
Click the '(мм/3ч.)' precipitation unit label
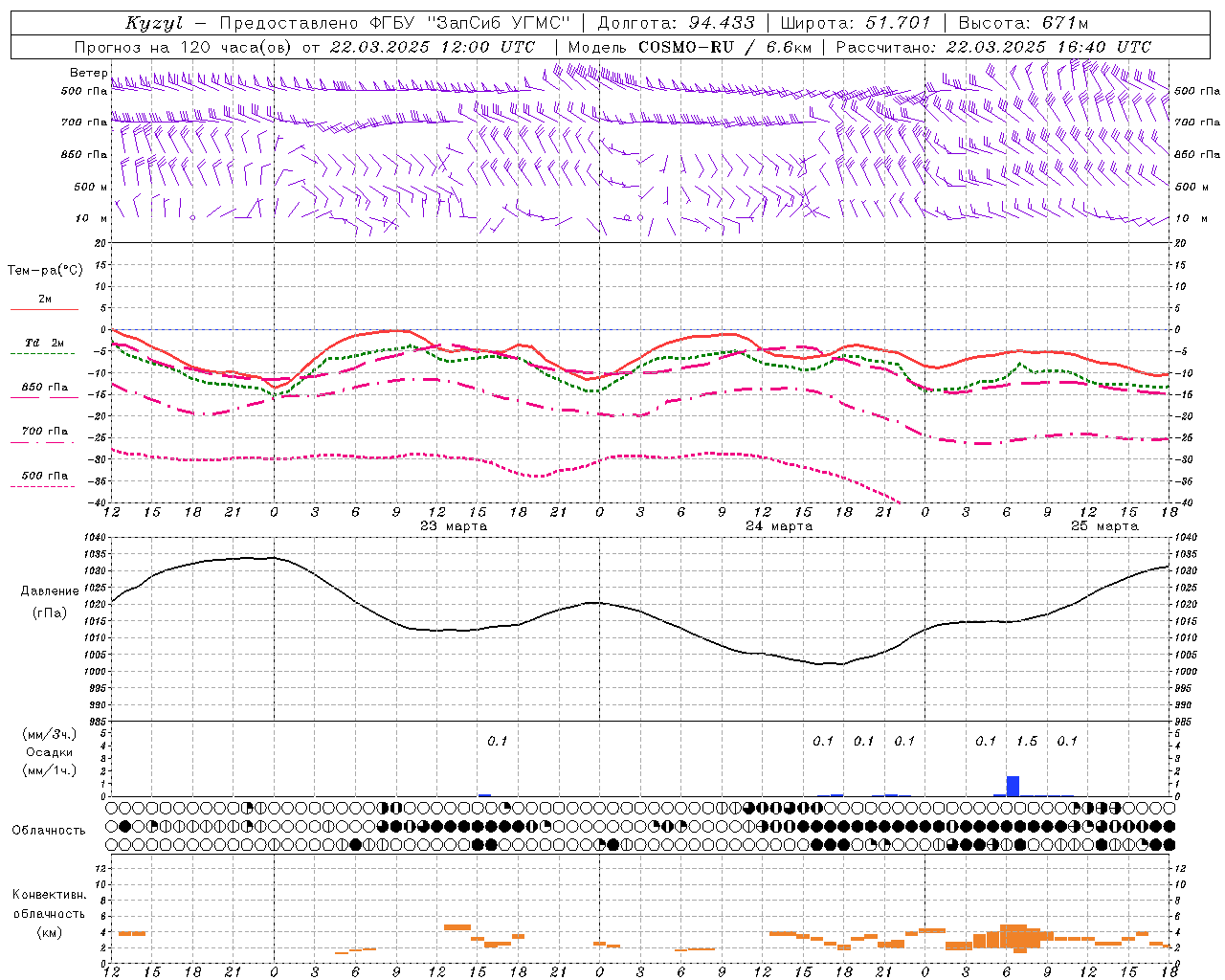(48, 734)
